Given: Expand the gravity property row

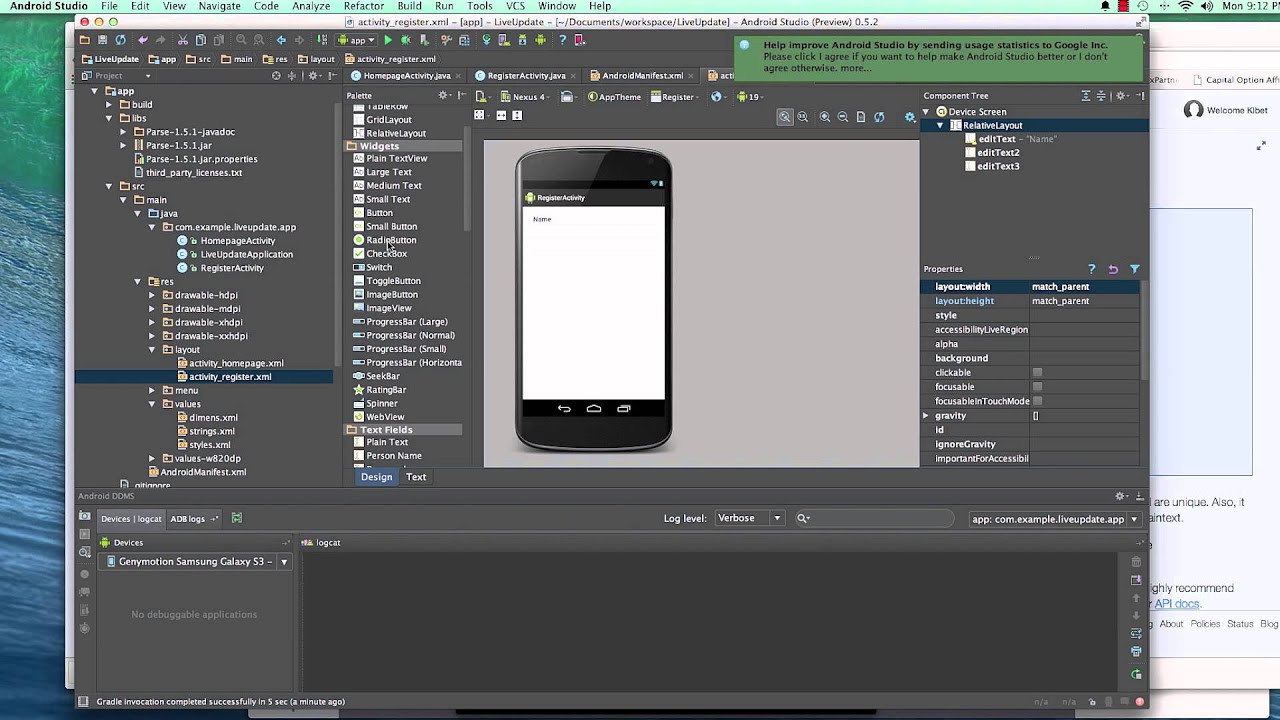Looking at the screenshot, I should click(926, 415).
